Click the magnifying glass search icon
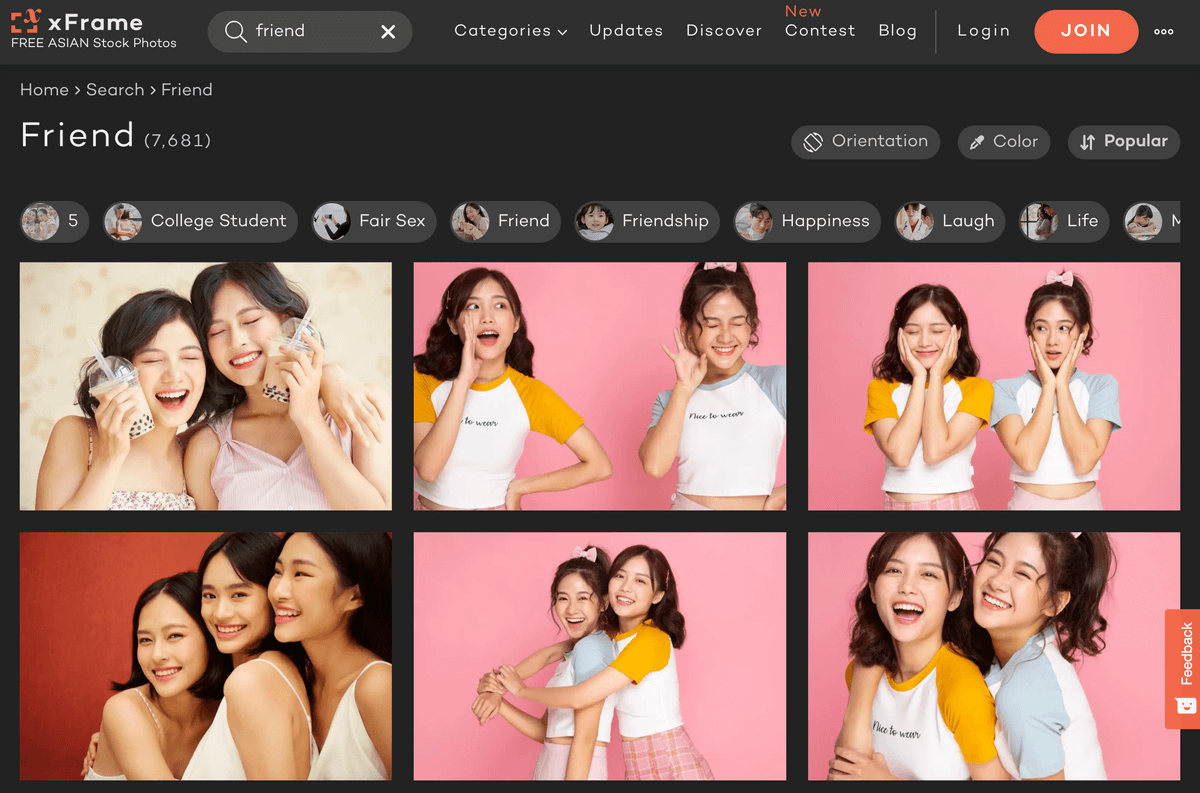Screen dimensions: 1200x793 point(235,32)
